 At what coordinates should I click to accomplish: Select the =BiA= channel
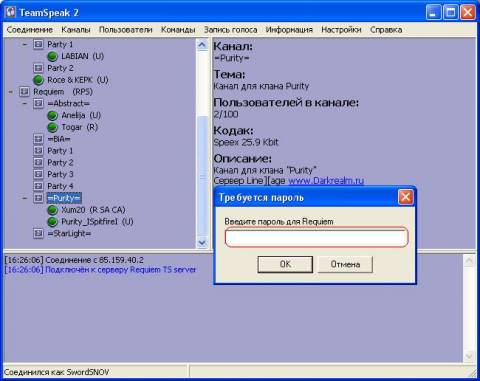(x=59, y=139)
